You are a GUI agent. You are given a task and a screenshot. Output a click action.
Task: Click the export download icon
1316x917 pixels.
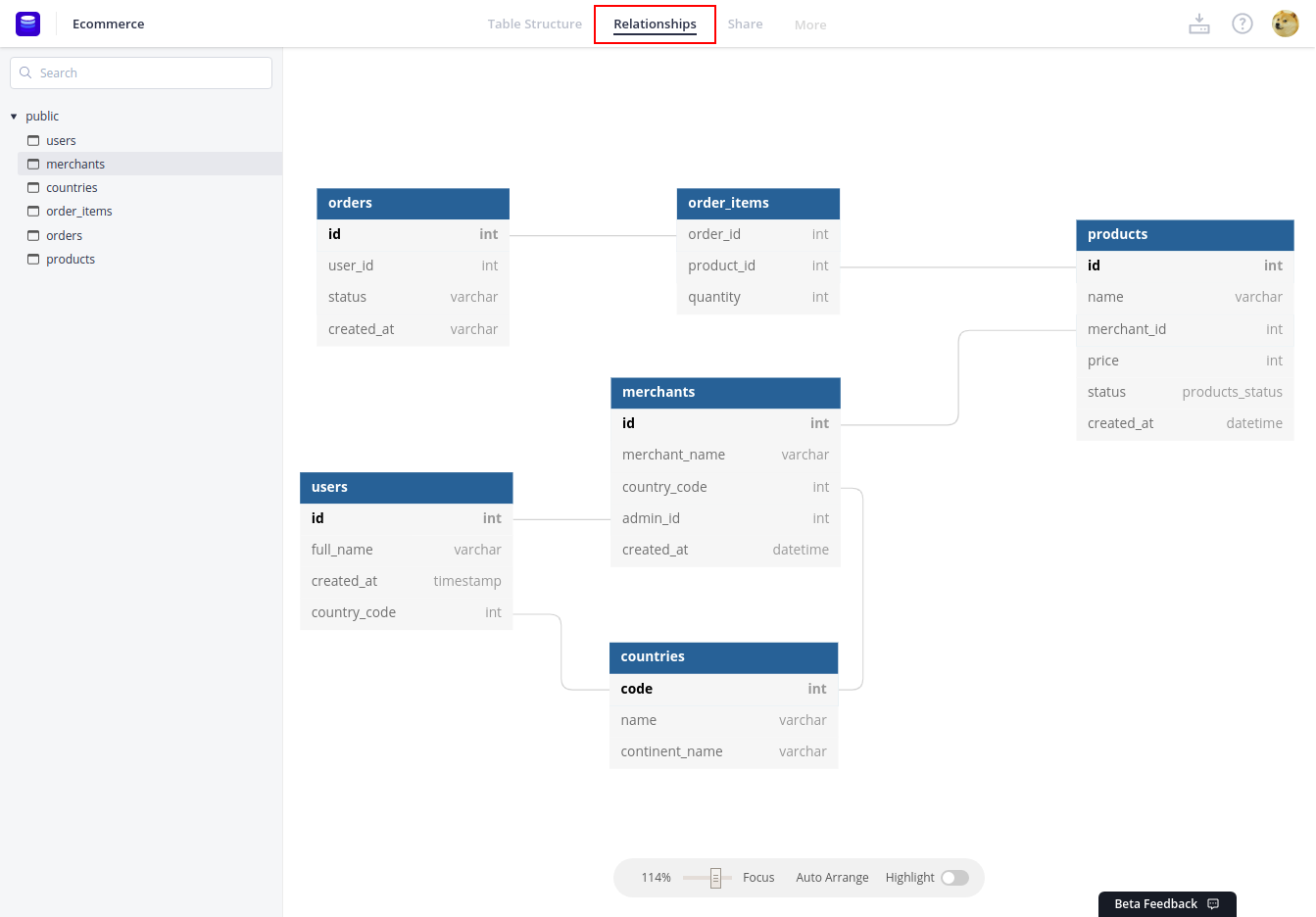coord(1199,24)
